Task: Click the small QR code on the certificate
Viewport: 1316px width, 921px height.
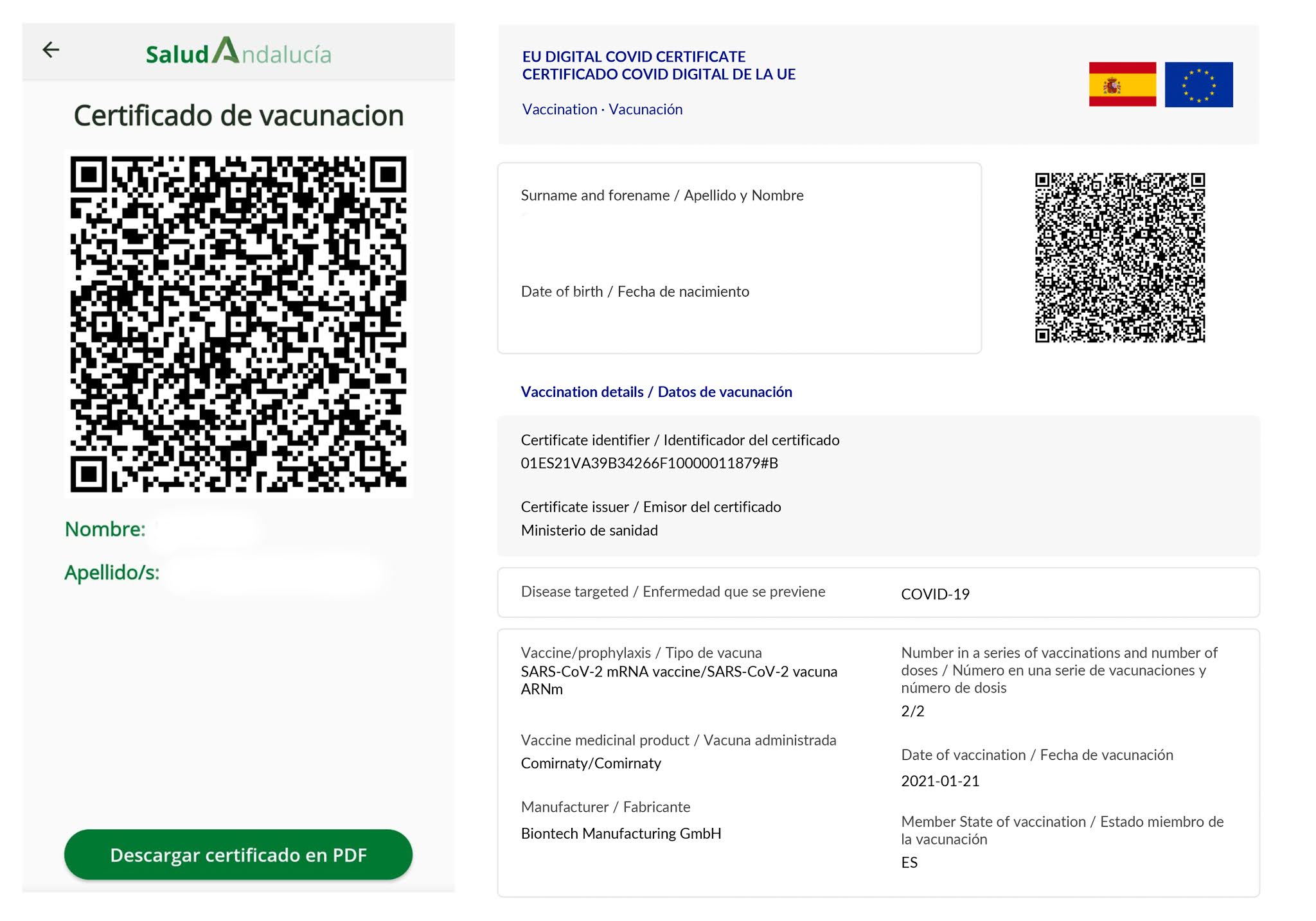Action: click(x=1120, y=258)
